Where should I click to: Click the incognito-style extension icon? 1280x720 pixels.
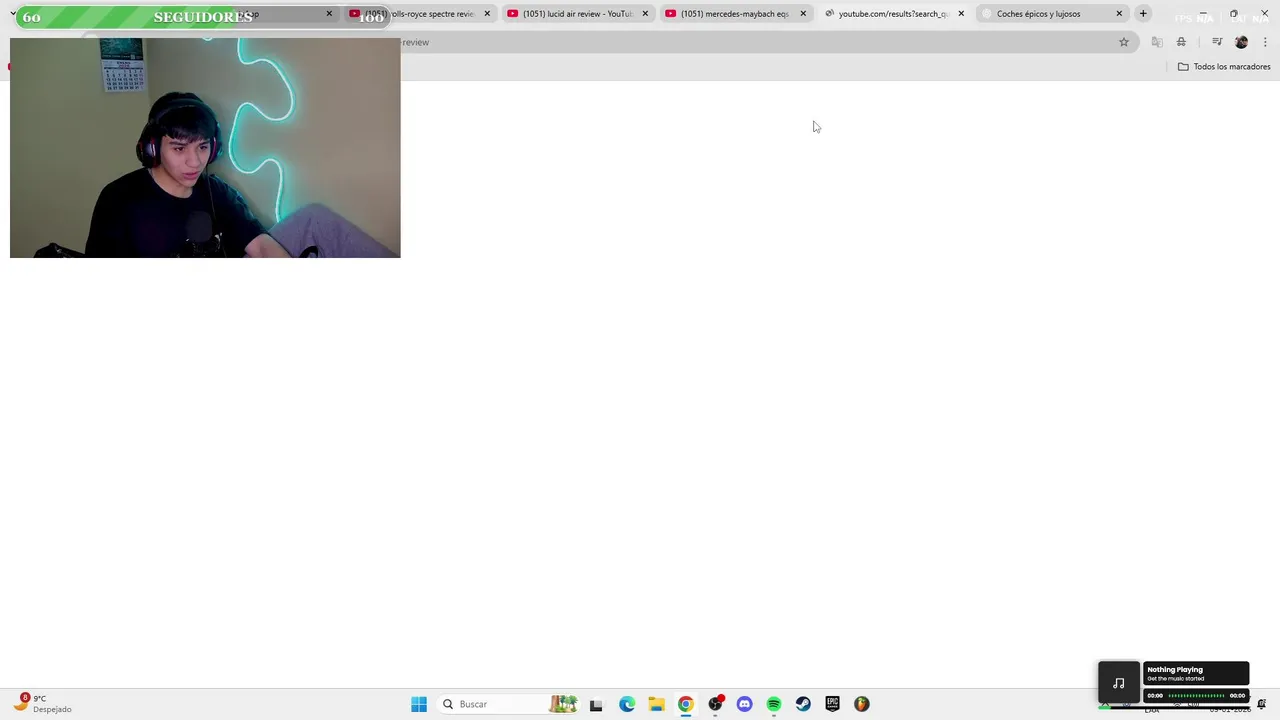1181,42
